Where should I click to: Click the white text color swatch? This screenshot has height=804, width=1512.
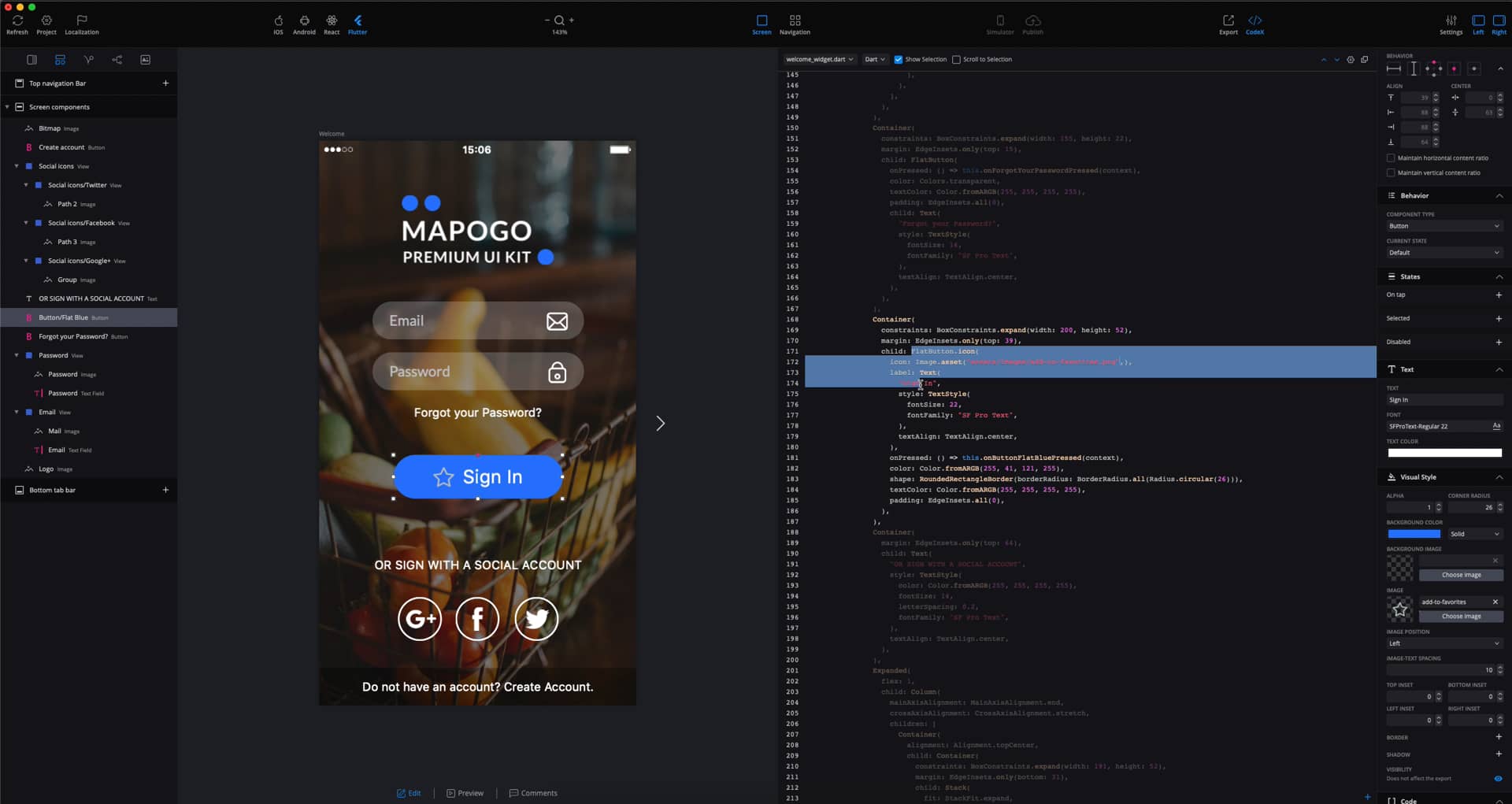(1444, 453)
